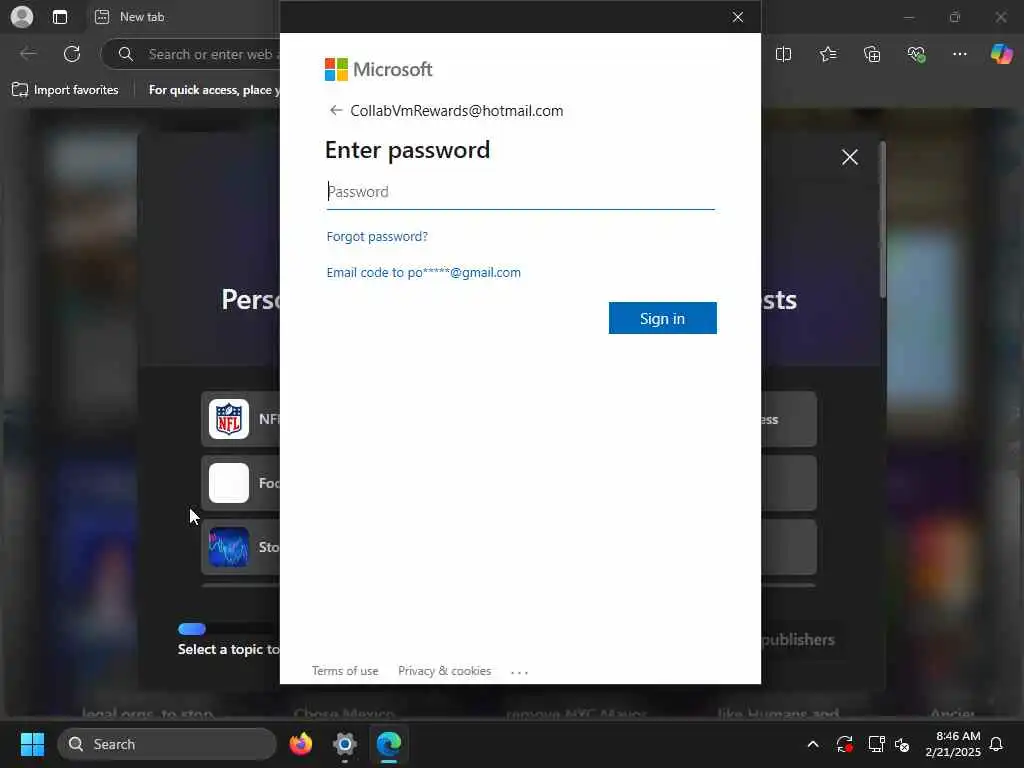This screenshot has height=768, width=1024.
Task: Select the NFL topic card icon
Action: coord(229,419)
